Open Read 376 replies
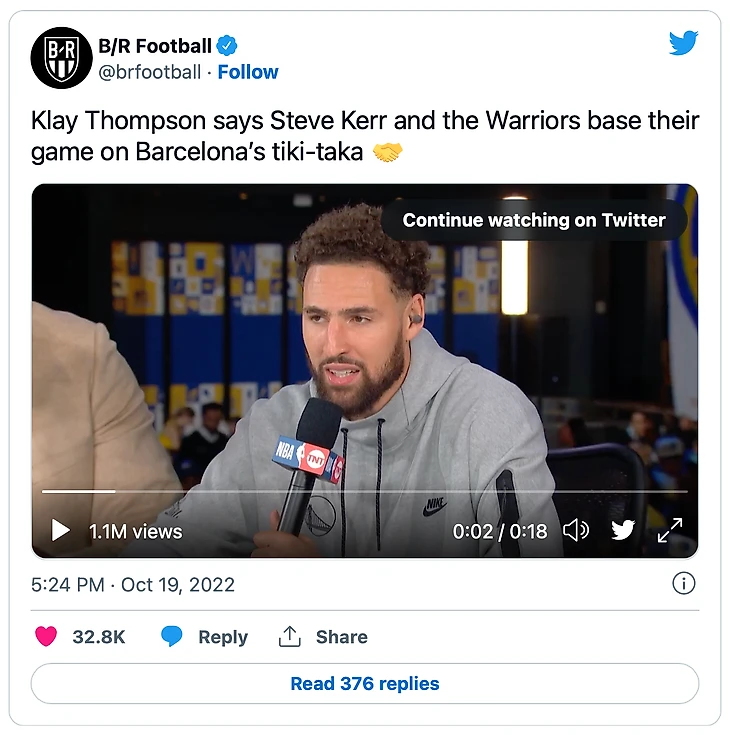Screen dimensions: 730x735 coord(364,684)
